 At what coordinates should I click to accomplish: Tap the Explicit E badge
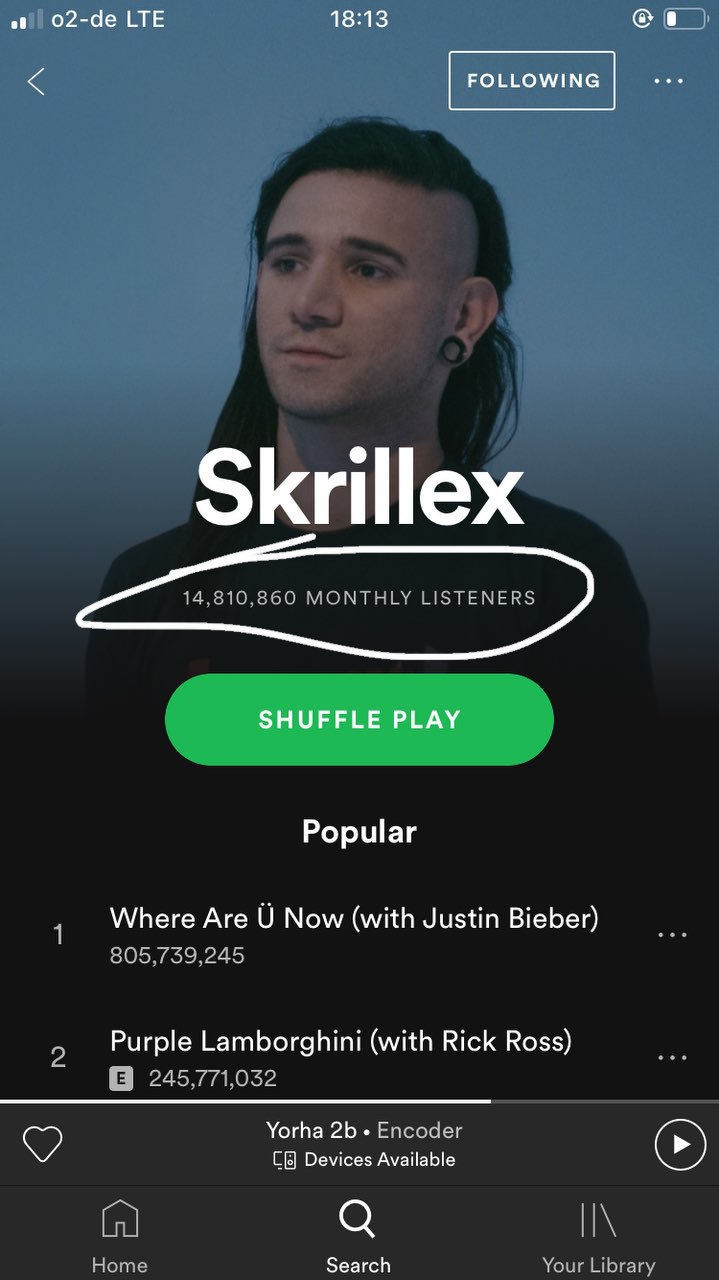pyautogui.click(x=121, y=1079)
